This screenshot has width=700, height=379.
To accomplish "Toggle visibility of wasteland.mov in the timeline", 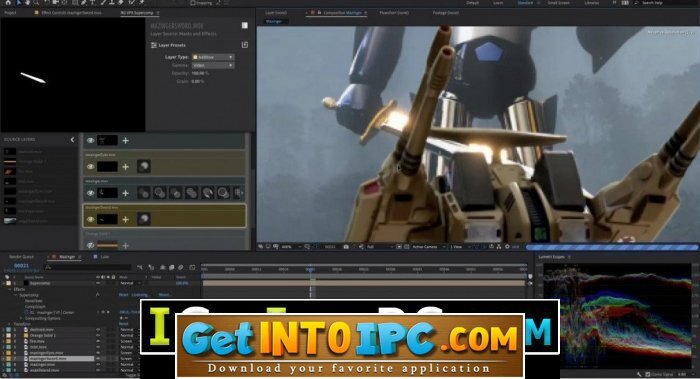I will point(98,370).
